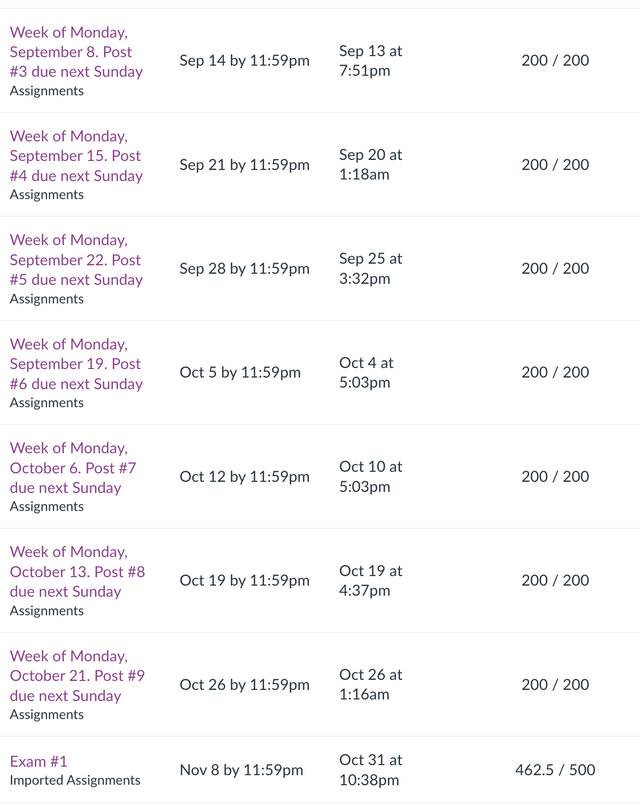Open the Exam #1 link
This screenshot has width=640, height=808.
[x=39, y=761]
